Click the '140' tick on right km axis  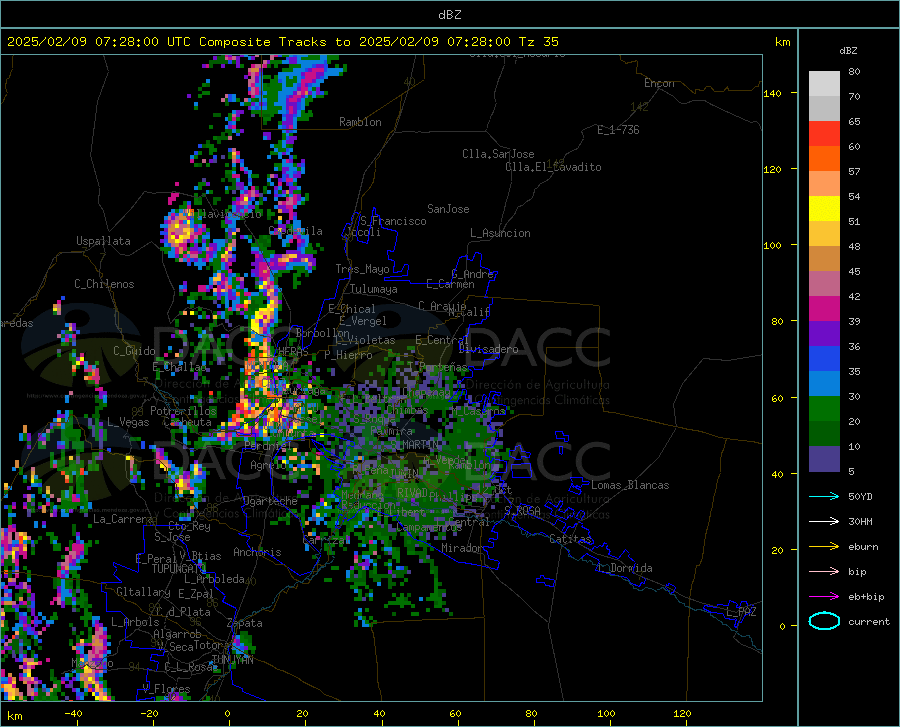point(772,93)
